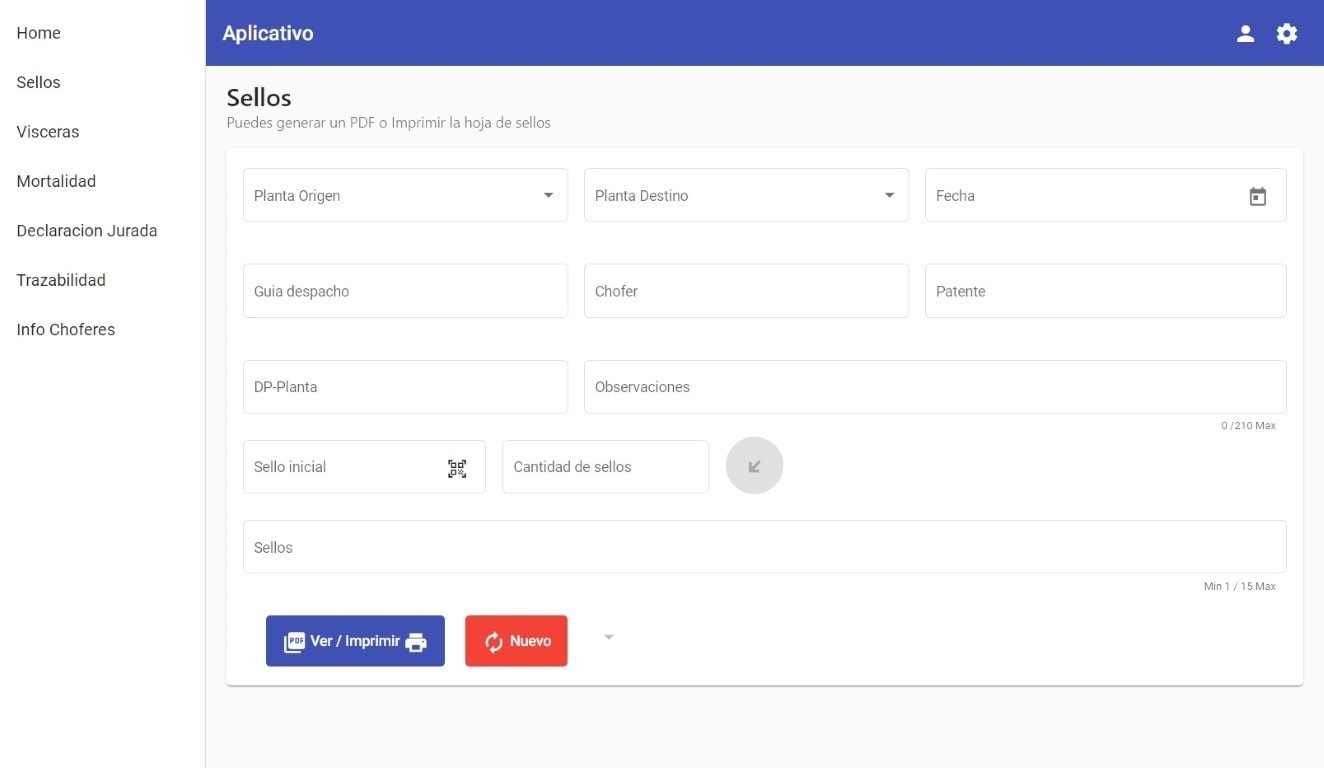The image size is (1324, 768).
Task: Go to Home in the sidebar
Action: pyautogui.click(x=39, y=33)
